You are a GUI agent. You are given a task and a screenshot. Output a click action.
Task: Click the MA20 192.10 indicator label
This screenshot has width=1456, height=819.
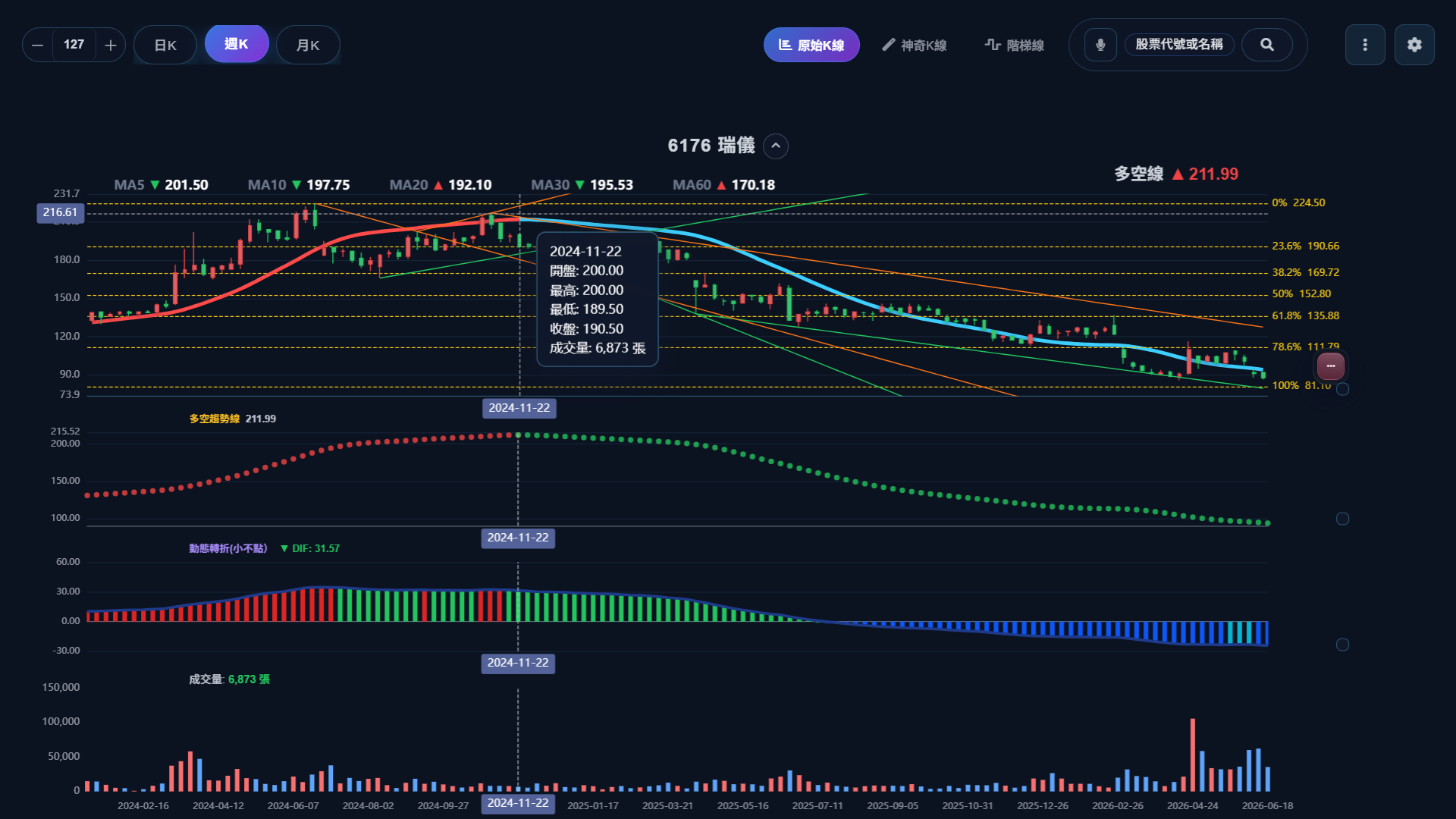441,185
